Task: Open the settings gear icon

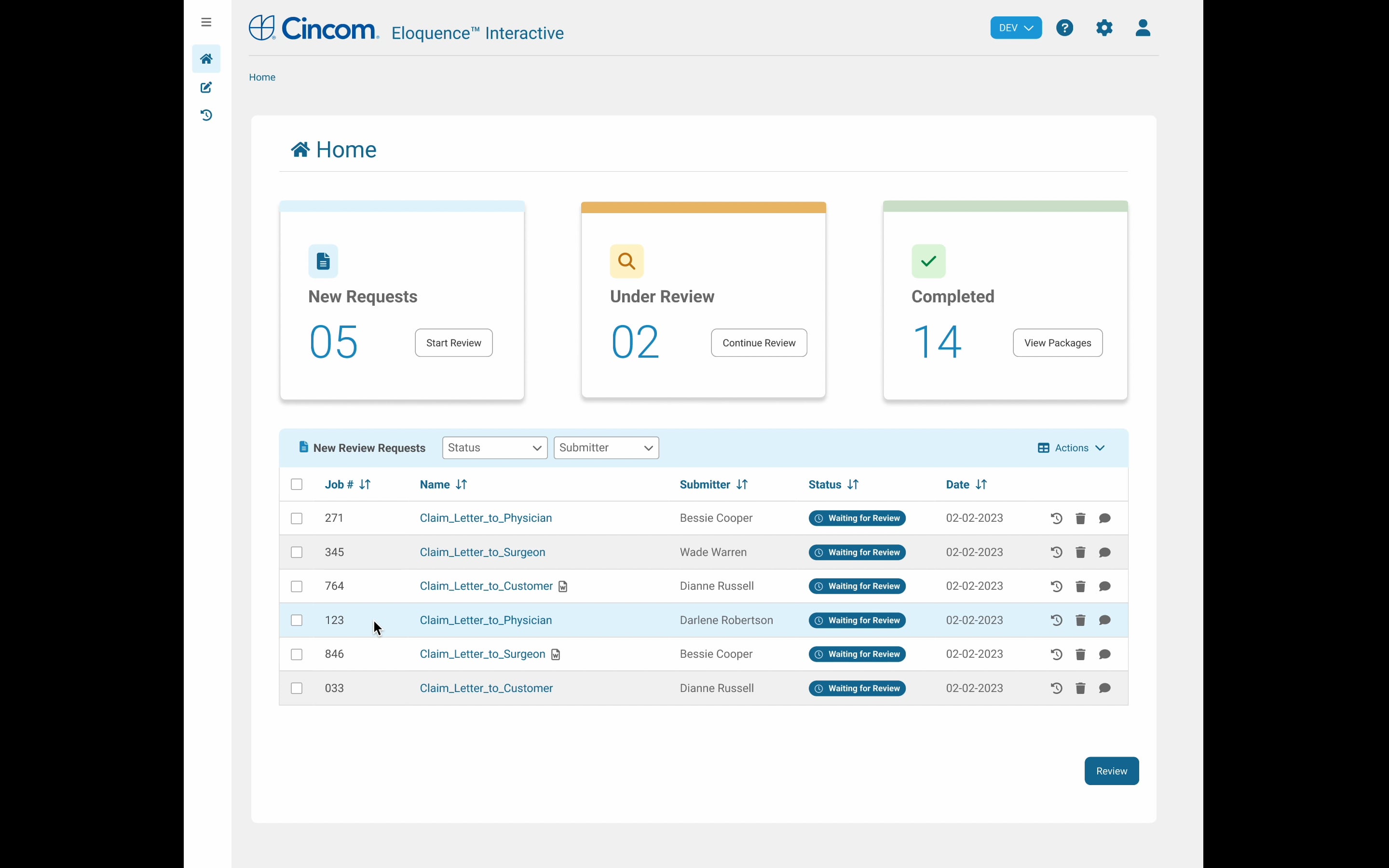Action: click(1104, 27)
